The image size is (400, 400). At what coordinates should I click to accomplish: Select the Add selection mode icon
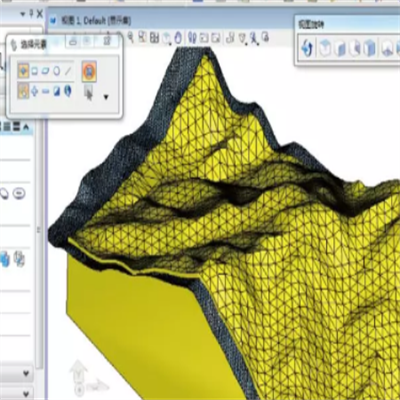(34, 91)
